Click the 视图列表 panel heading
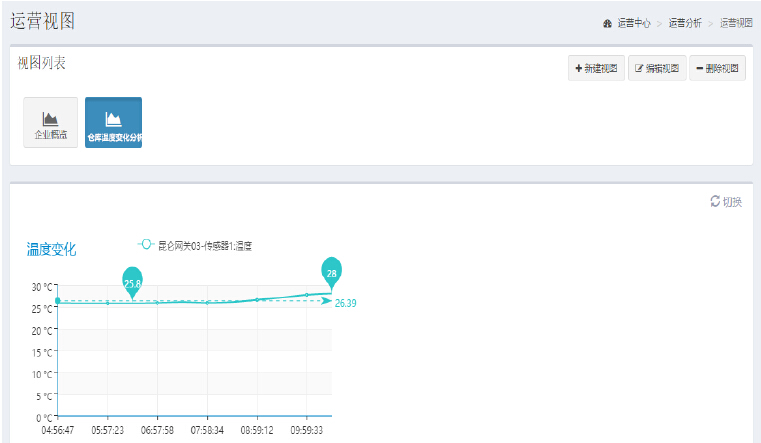Screen dimensions: 761x443 42,63
